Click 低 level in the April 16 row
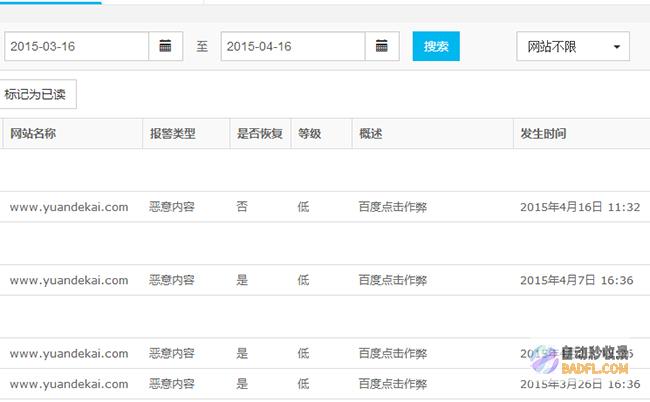Viewport: 650px width, 402px height. [303, 206]
